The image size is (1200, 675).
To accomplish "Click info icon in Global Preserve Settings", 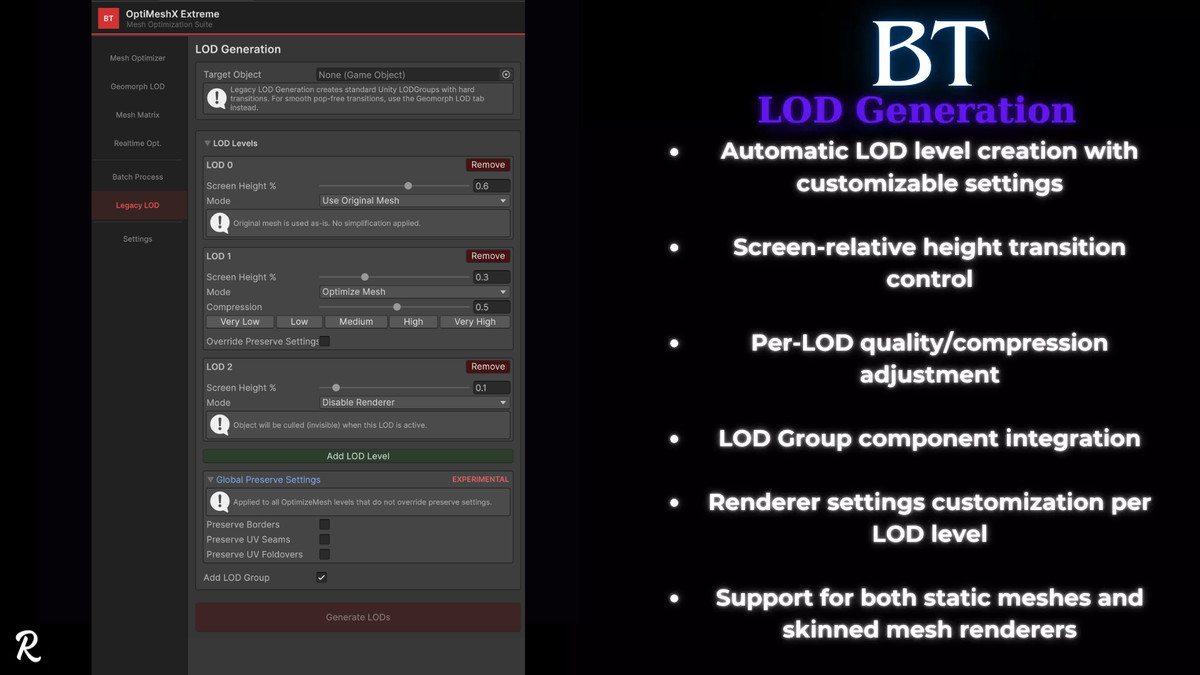I will (x=219, y=502).
